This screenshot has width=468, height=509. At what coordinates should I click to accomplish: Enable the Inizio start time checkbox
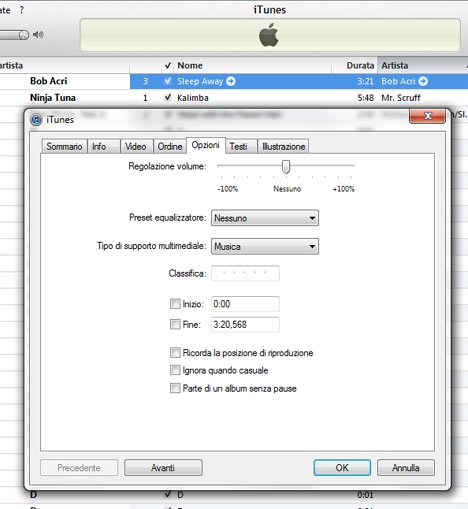pyautogui.click(x=175, y=304)
